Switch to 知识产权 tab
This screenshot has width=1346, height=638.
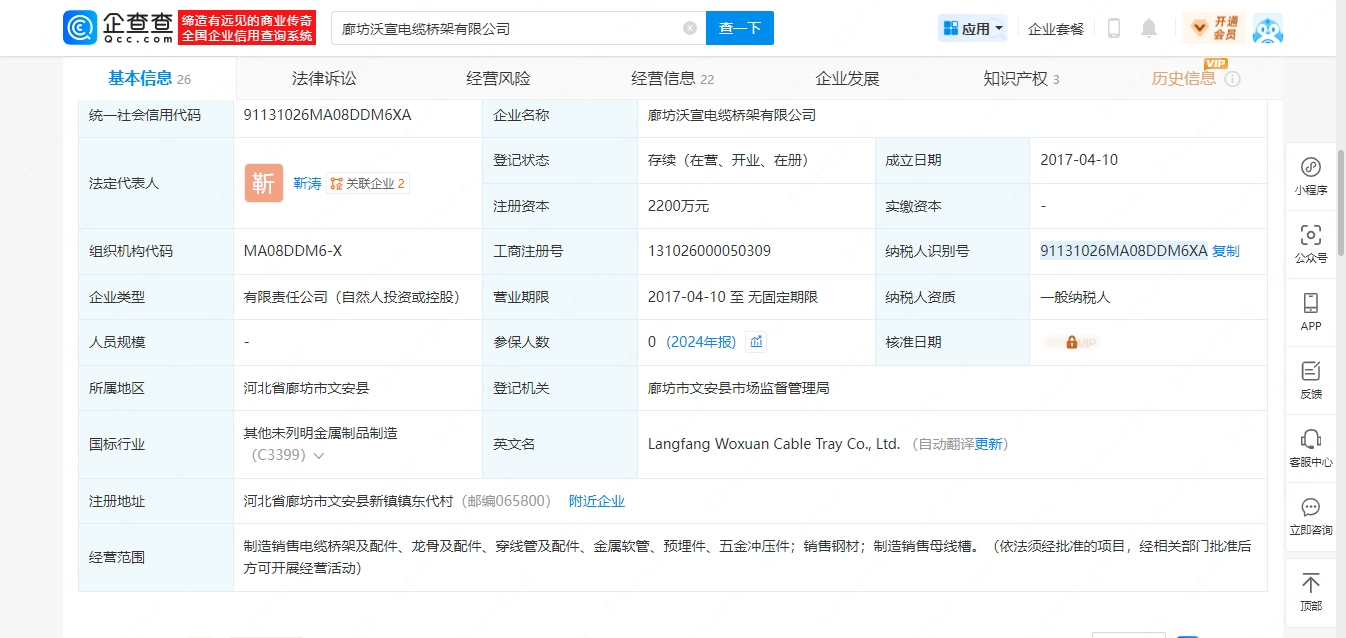coord(1021,78)
